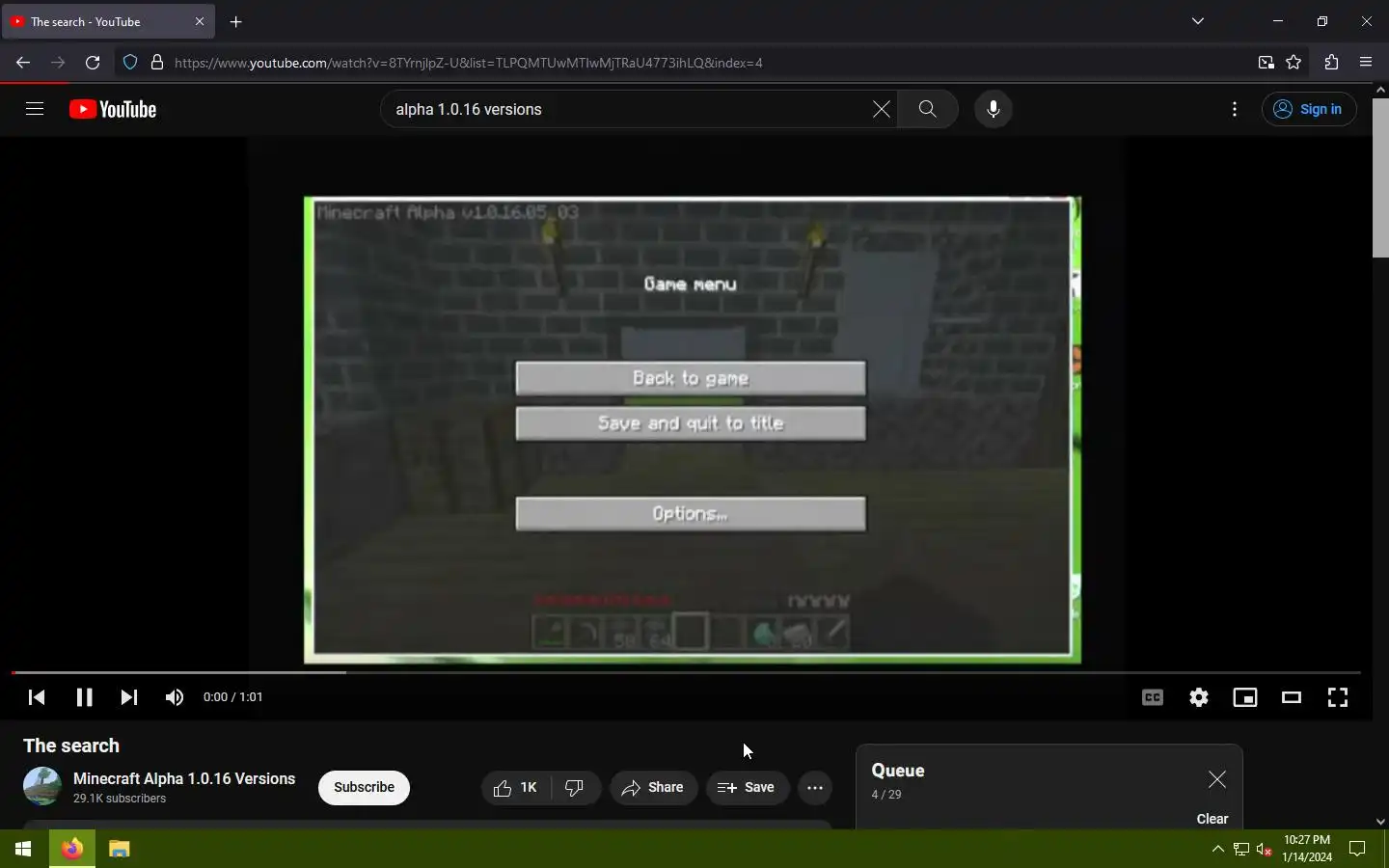The height and width of the screenshot is (868, 1389).
Task: Go forward in browser history
Action: [x=58, y=63]
